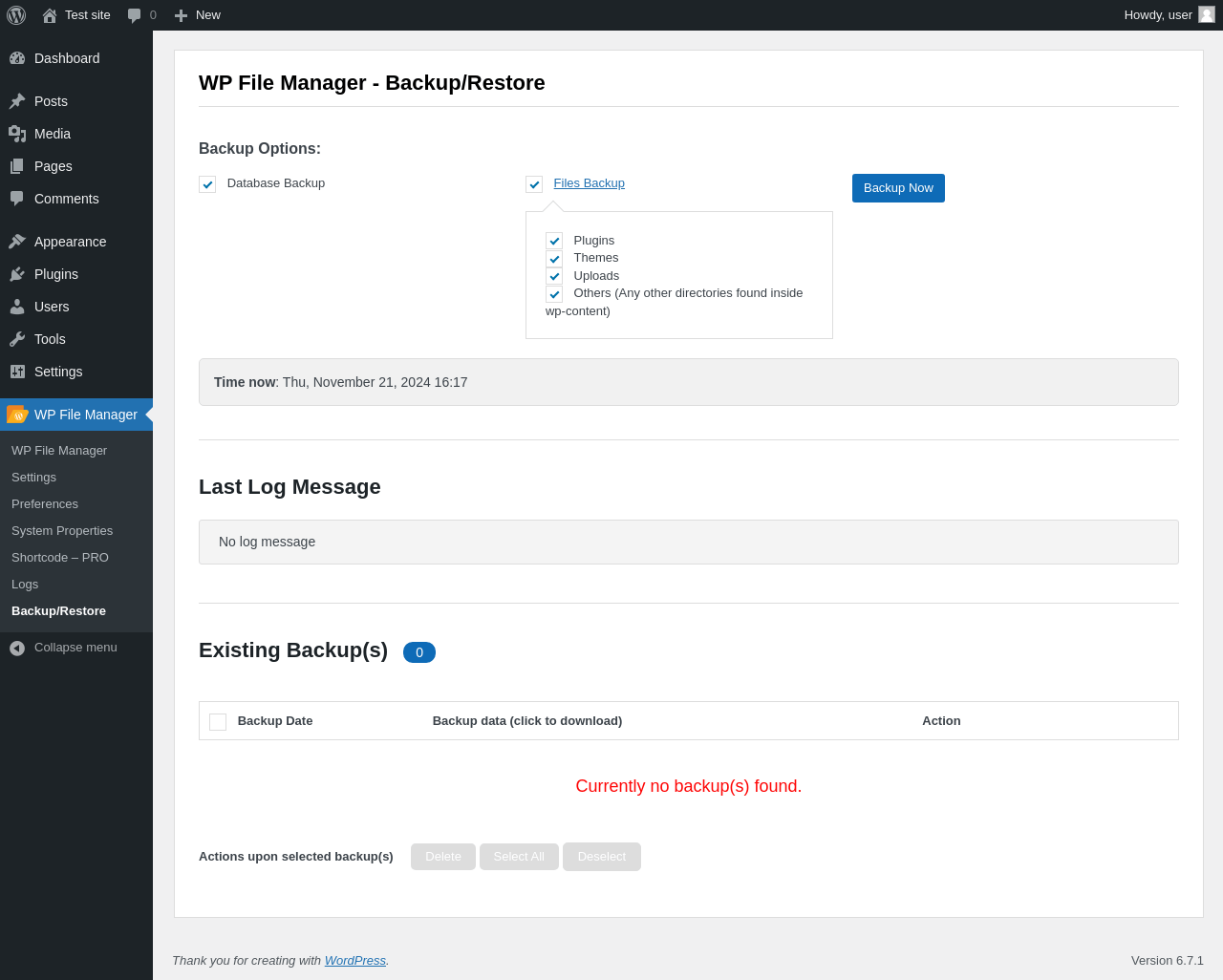Toggle the Themes backup checkbox
Viewport: 1223px width, 980px height.
pos(554,259)
